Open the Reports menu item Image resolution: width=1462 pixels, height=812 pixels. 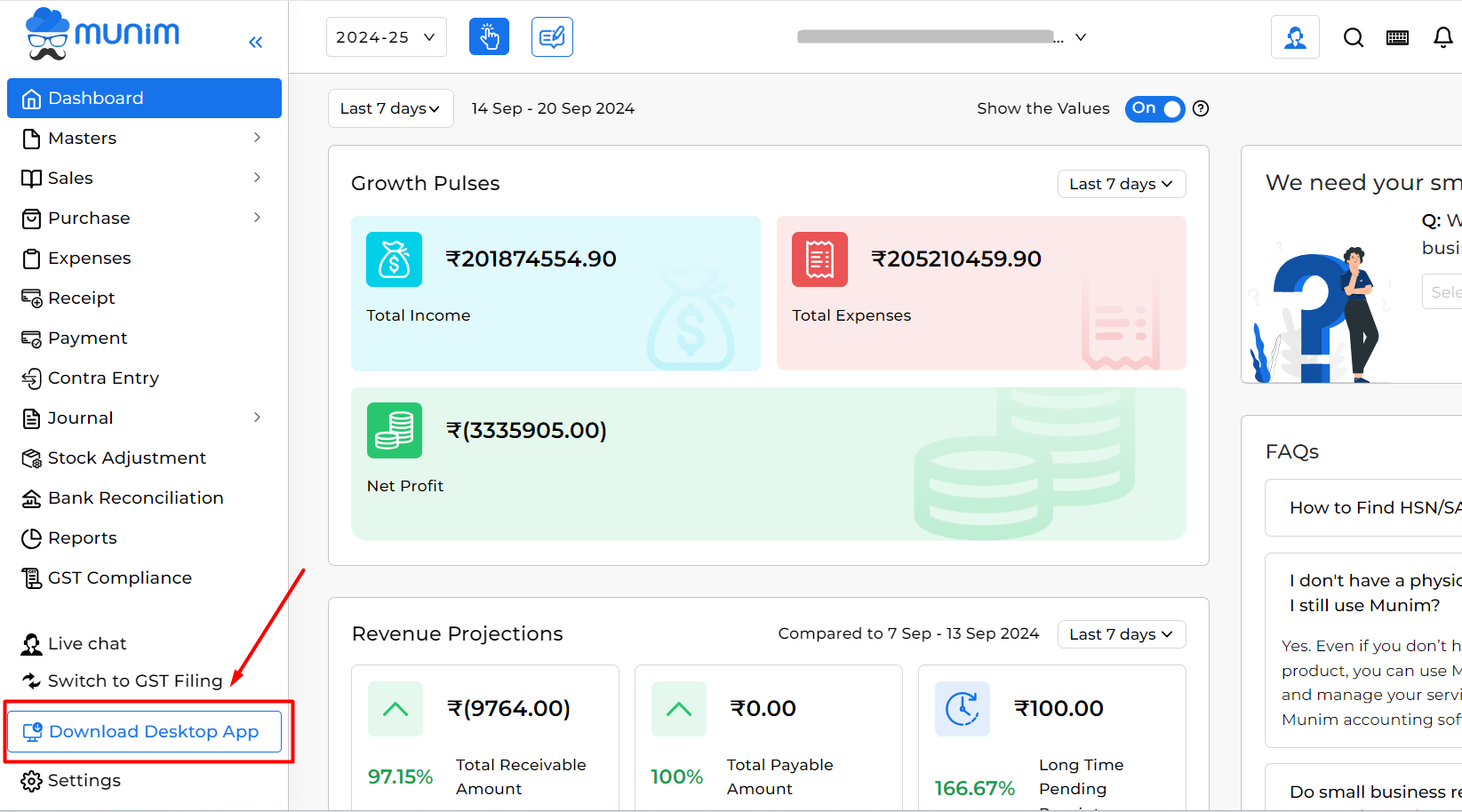tap(82, 537)
